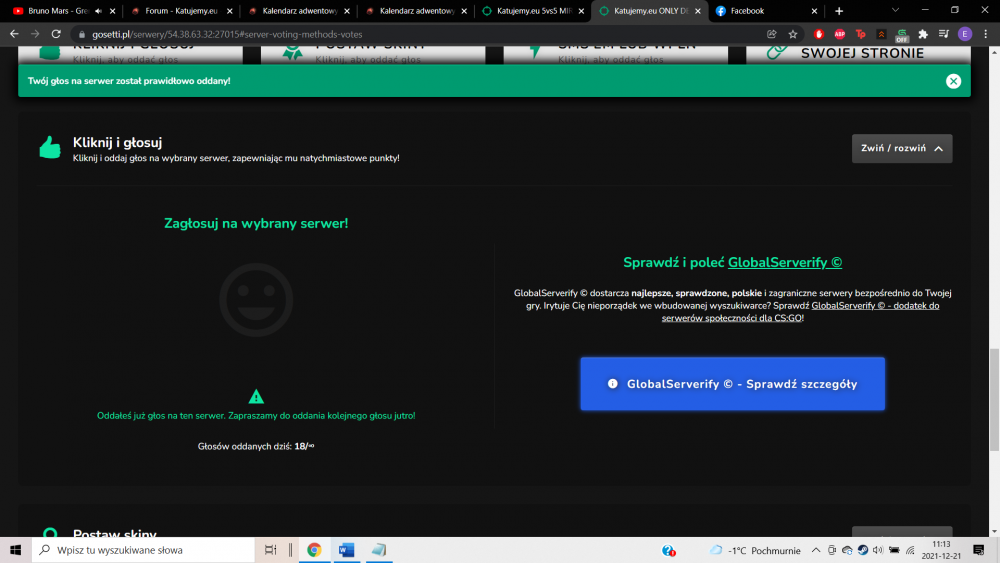Open Wi-Fi network settings icon
Viewport: 1000px width, 563px height.
pyautogui.click(x=910, y=550)
